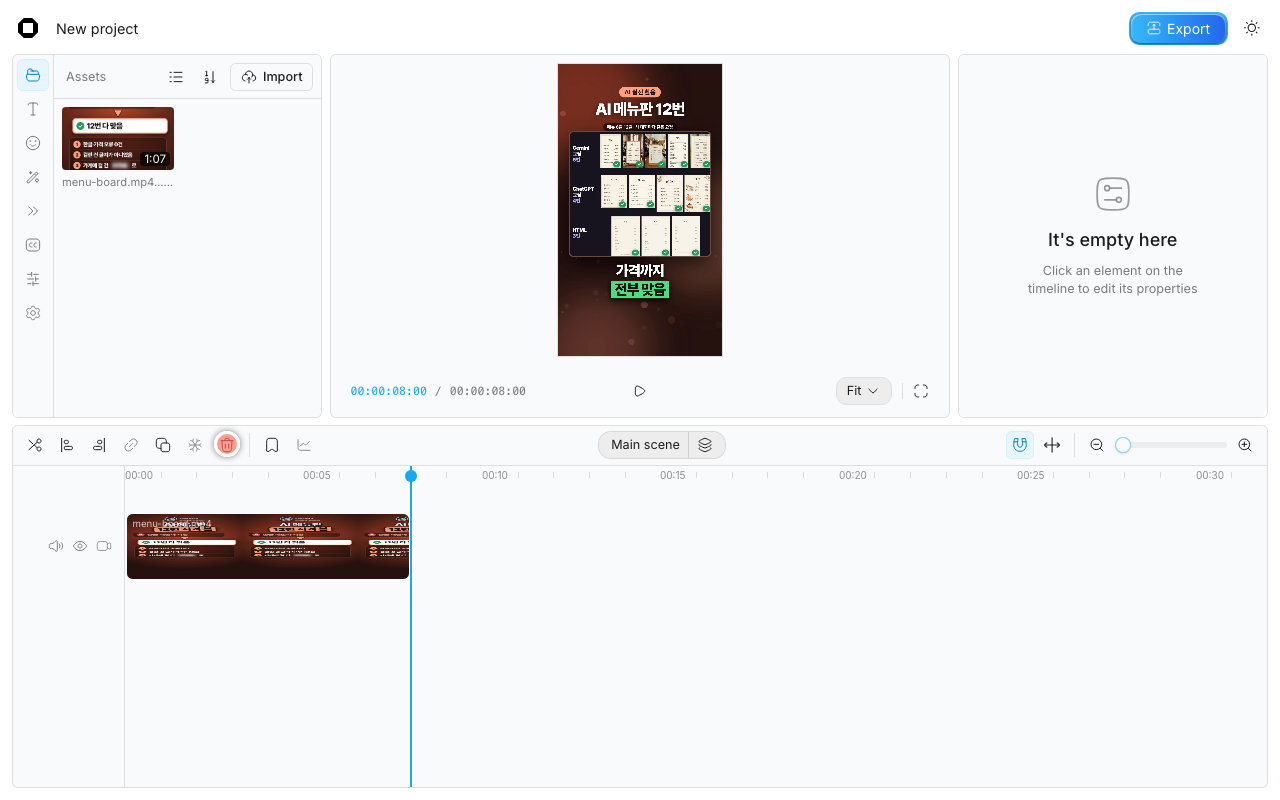1280x800 pixels.
Task: Click the current timecode 00:00:08:00
Action: [x=389, y=391]
